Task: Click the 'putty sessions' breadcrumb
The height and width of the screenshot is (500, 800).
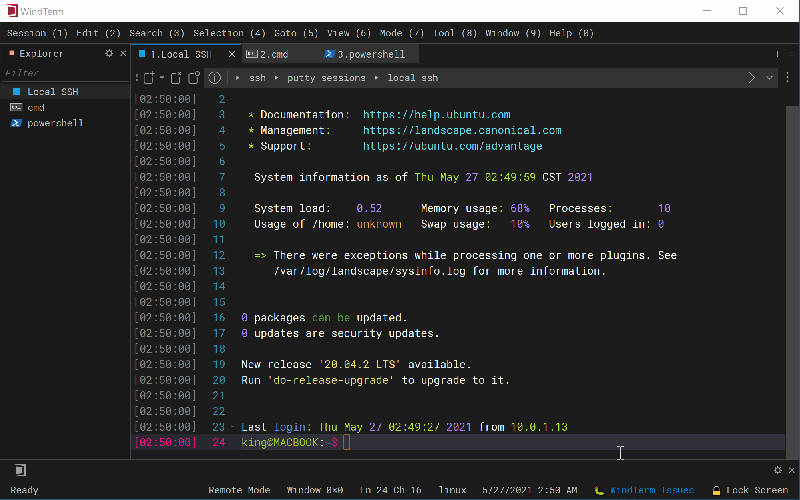Action: click(x=326, y=78)
